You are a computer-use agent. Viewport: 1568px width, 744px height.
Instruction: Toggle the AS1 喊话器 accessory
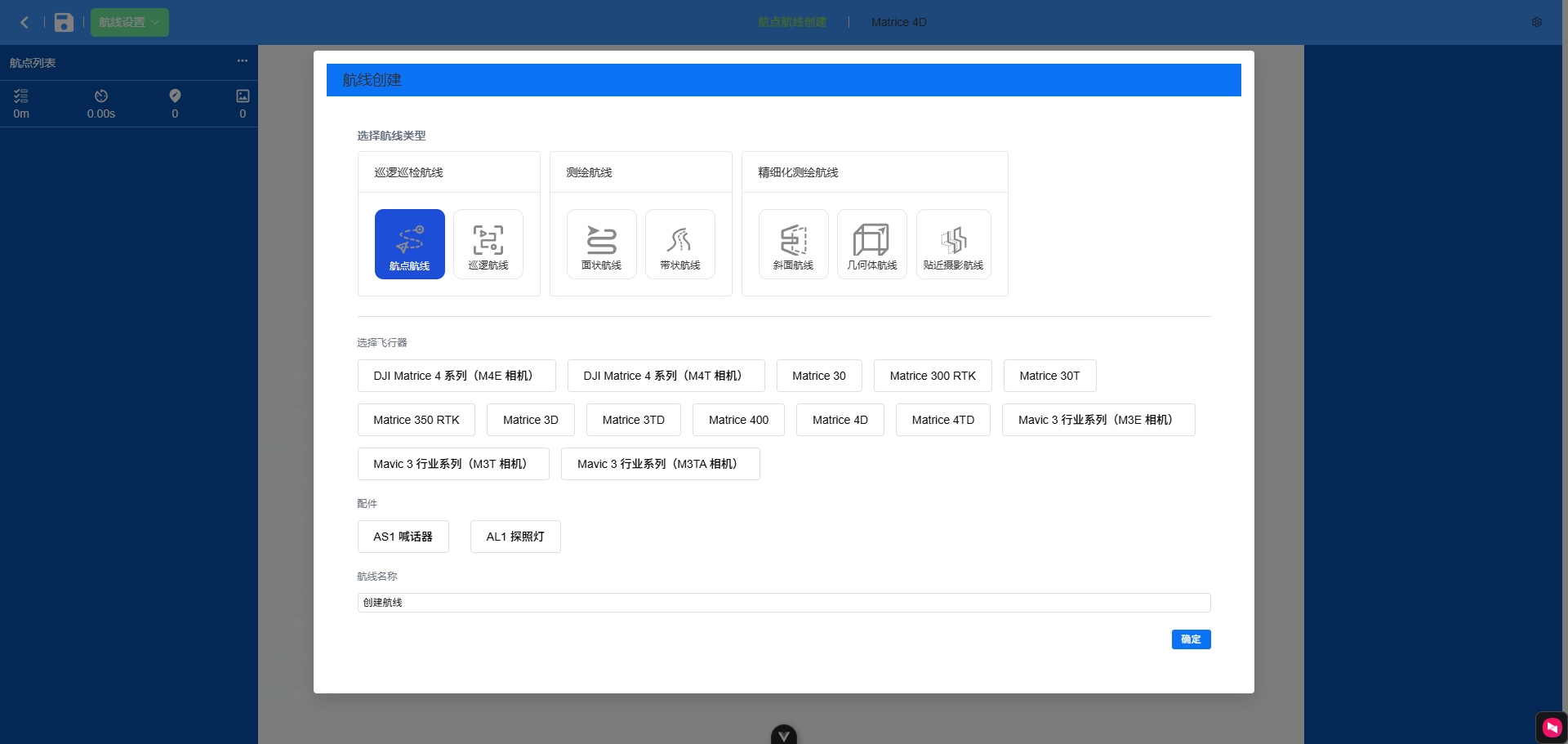click(x=403, y=537)
